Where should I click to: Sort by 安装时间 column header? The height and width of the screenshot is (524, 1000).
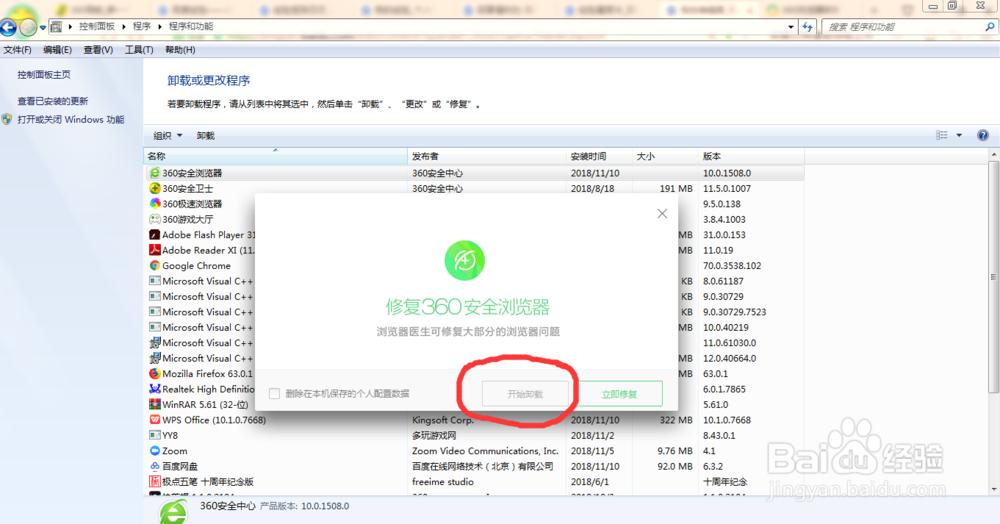pos(599,156)
